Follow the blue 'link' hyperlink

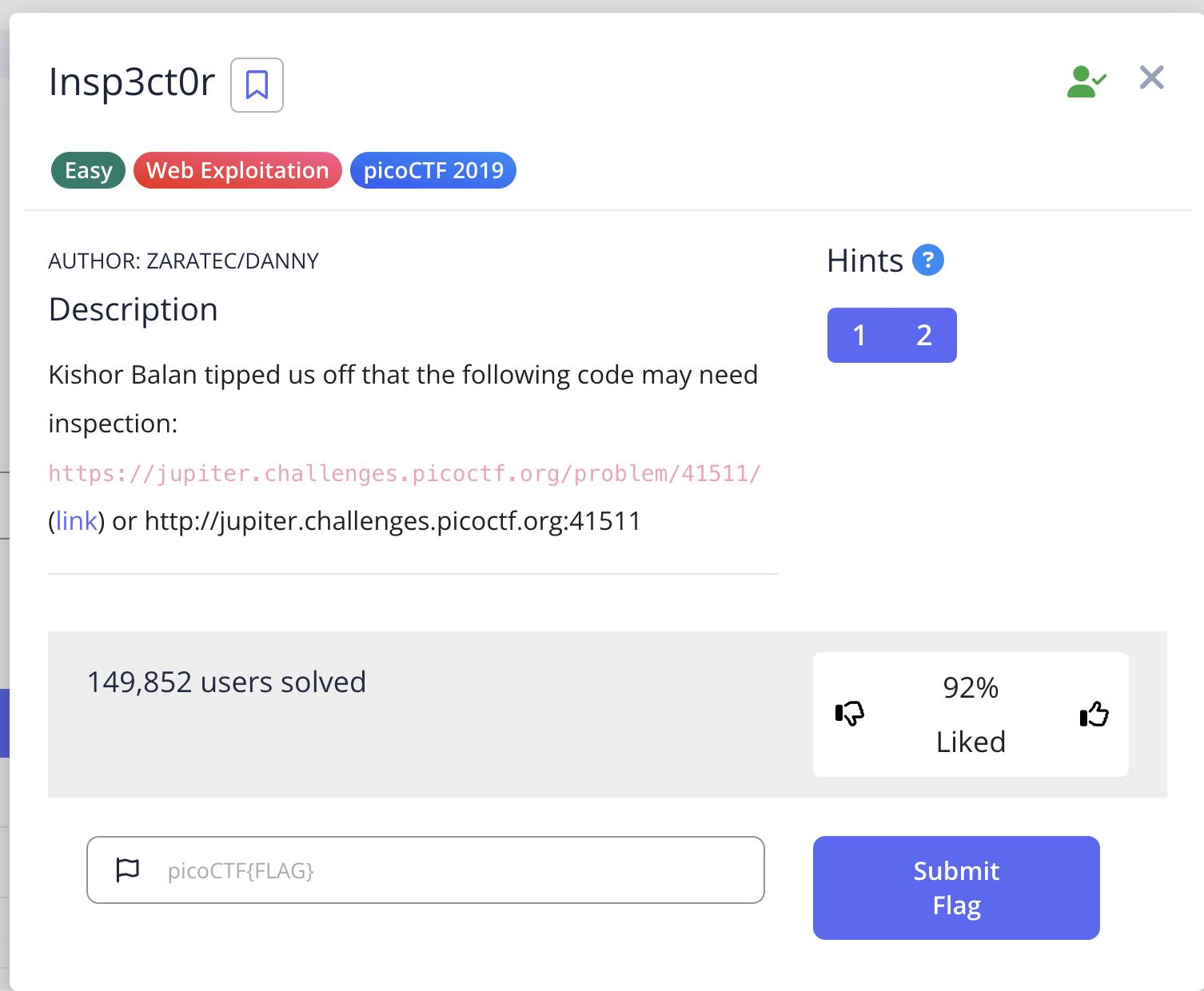[77, 521]
